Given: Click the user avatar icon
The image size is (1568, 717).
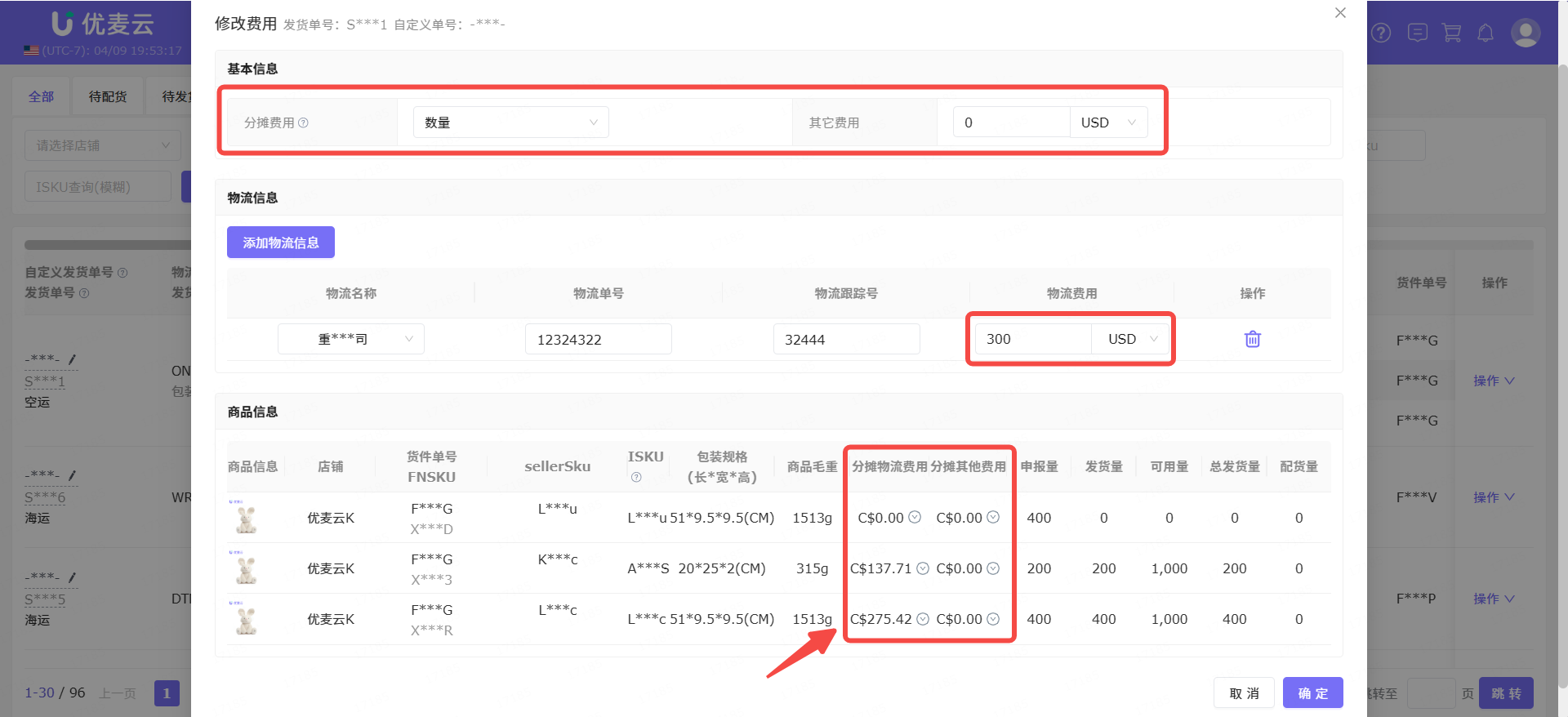Looking at the screenshot, I should [x=1525, y=33].
